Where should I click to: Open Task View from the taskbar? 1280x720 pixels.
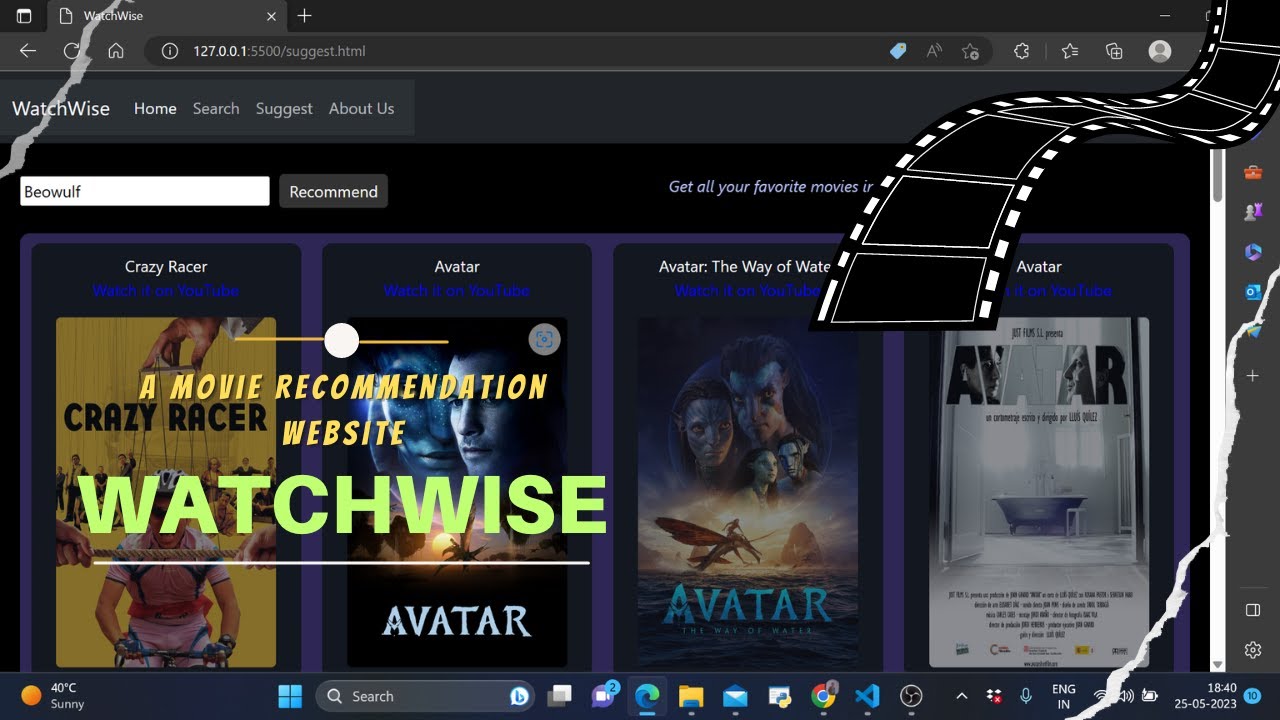tap(559, 696)
